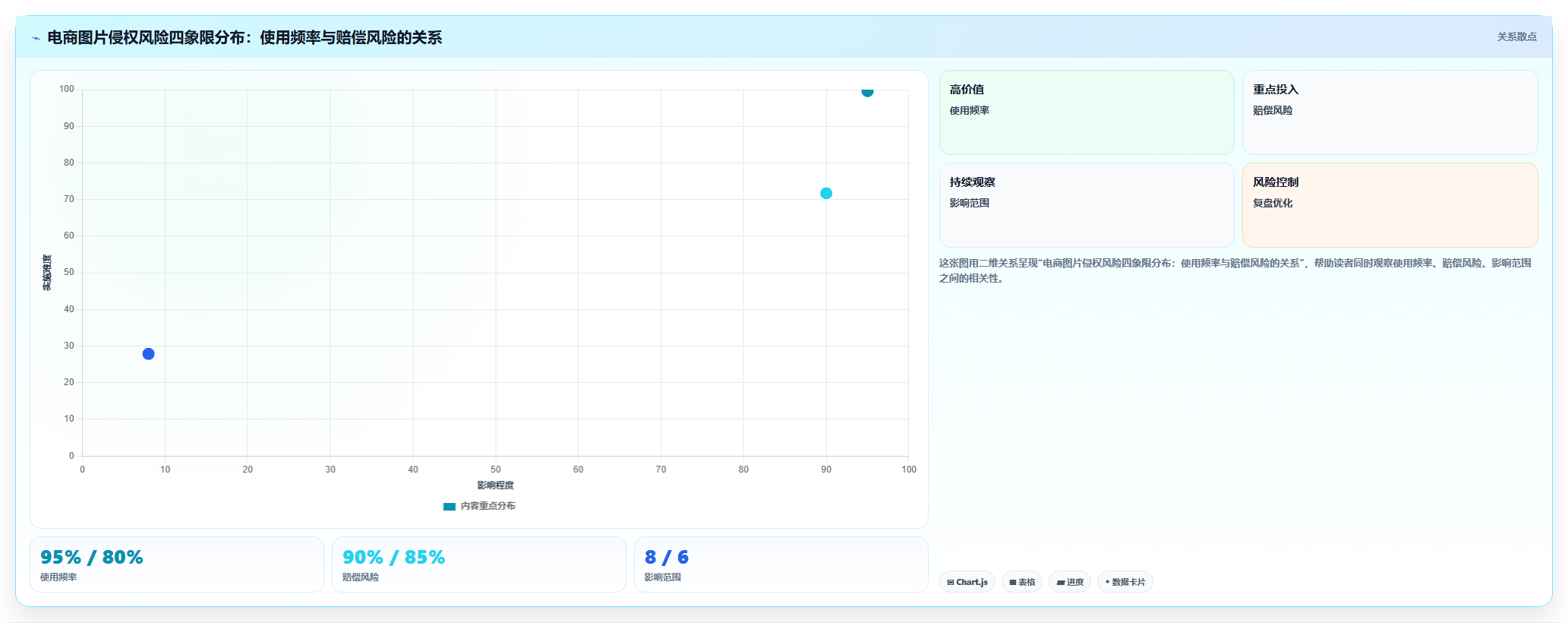1568x623 pixels.
Task: Click the teal scatter point at top right
Action: pos(867,91)
